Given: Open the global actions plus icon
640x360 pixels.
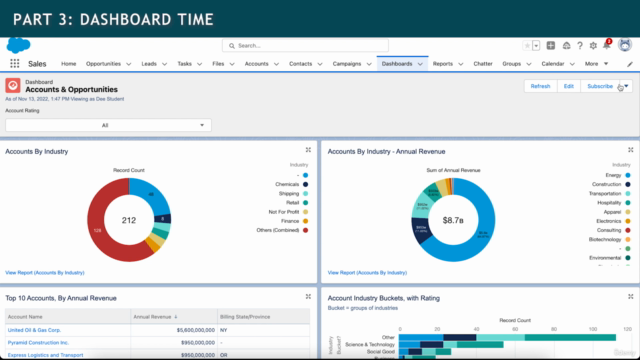Looking at the screenshot, I should (551, 46).
